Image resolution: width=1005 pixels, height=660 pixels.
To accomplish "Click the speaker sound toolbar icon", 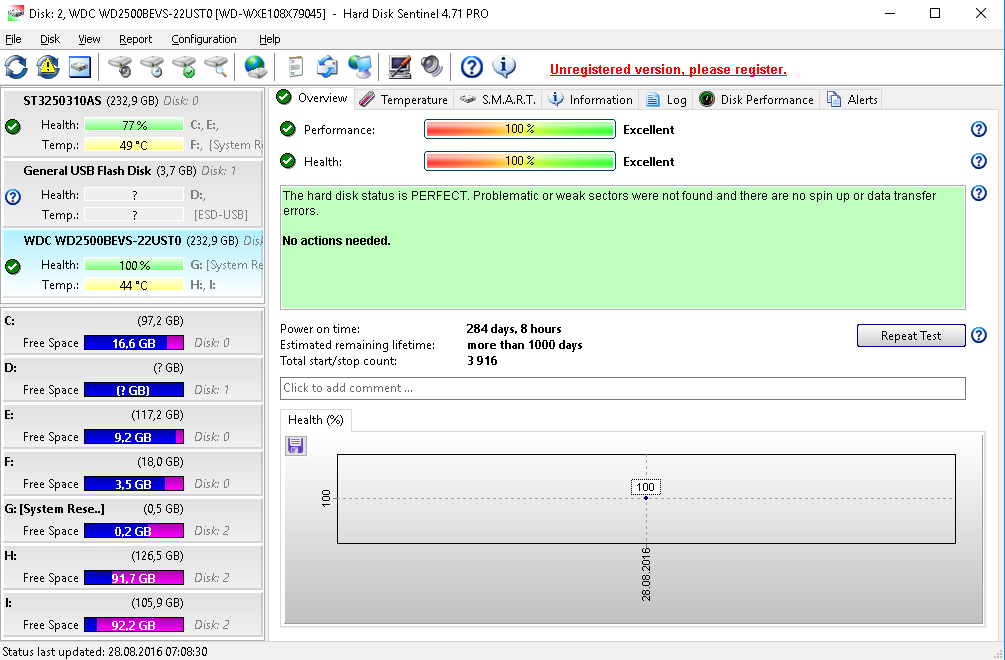I will (x=432, y=67).
